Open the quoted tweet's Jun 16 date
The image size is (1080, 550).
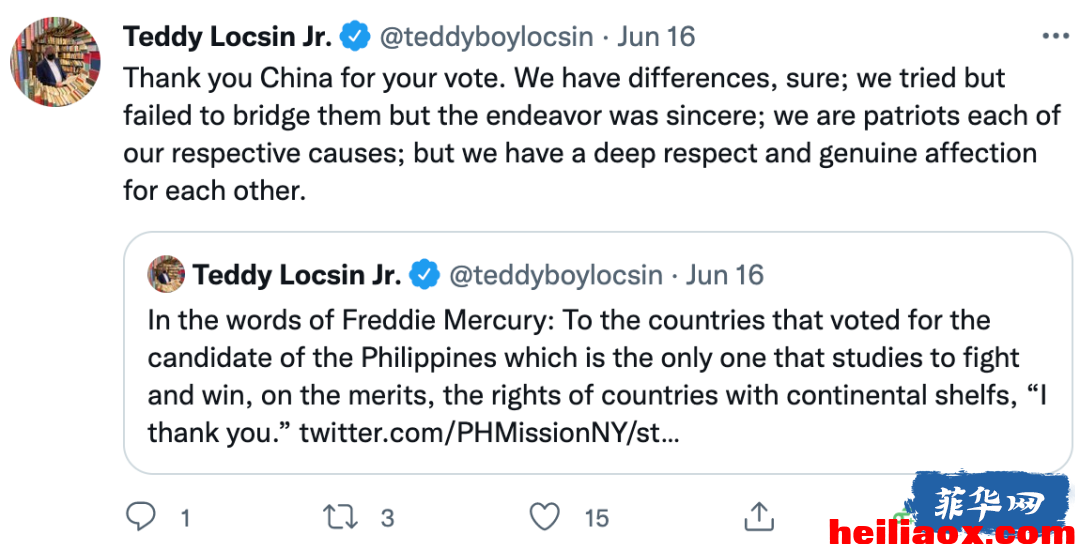tap(725, 275)
